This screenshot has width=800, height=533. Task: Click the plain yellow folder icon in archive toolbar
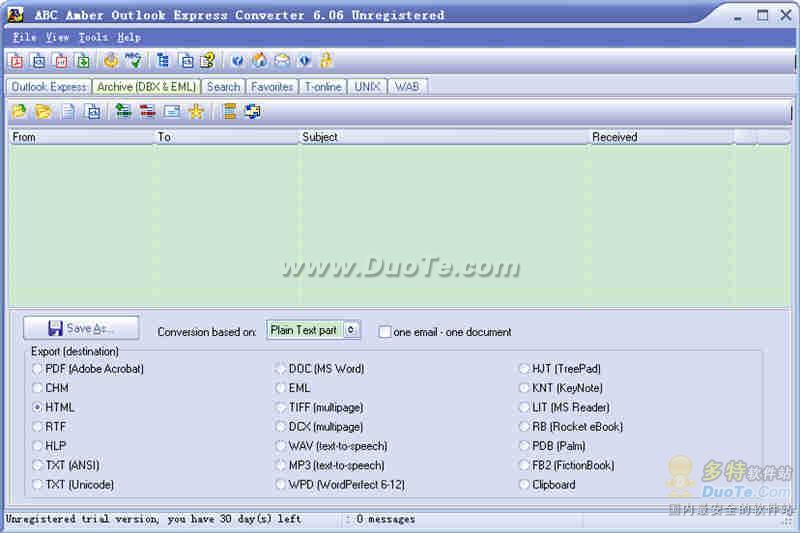point(43,111)
